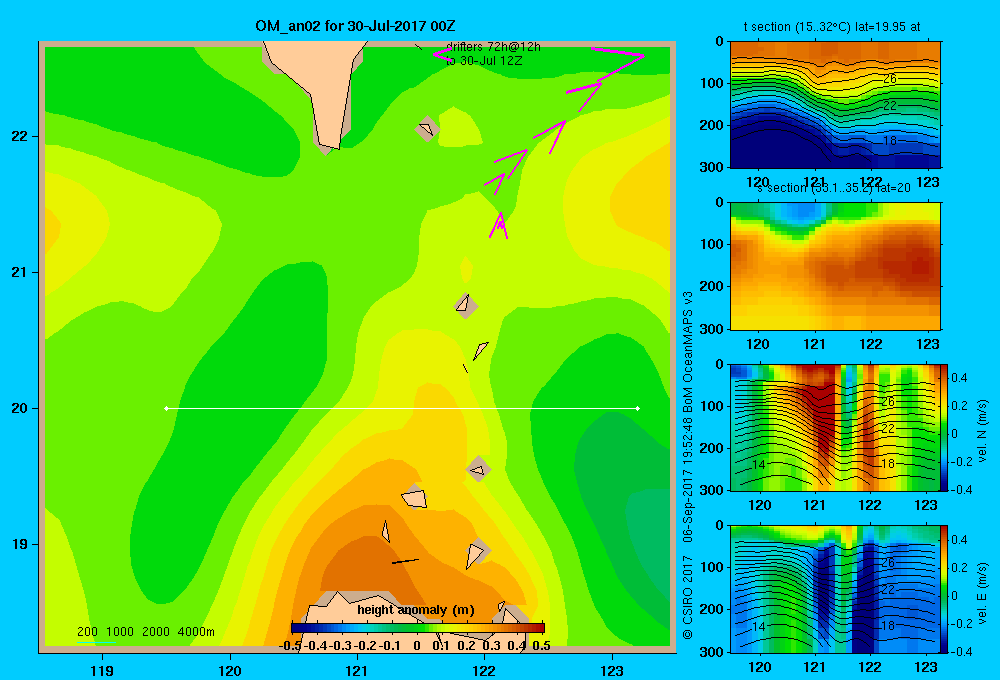
Task: Click the 's section (33.1..35.2) lat=20' title
Action: point(833,188)
